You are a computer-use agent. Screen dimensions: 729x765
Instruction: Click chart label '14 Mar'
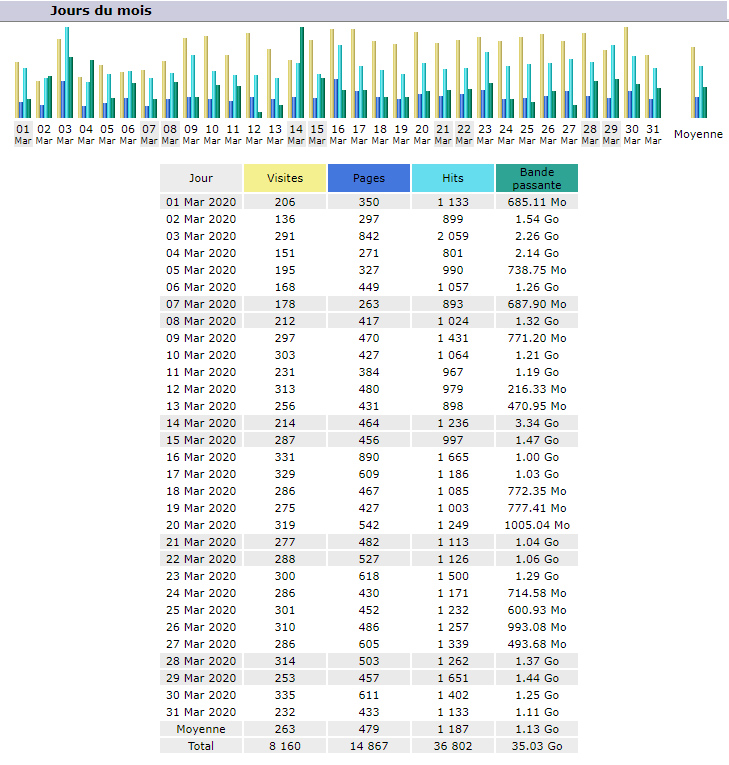(296, 134)
